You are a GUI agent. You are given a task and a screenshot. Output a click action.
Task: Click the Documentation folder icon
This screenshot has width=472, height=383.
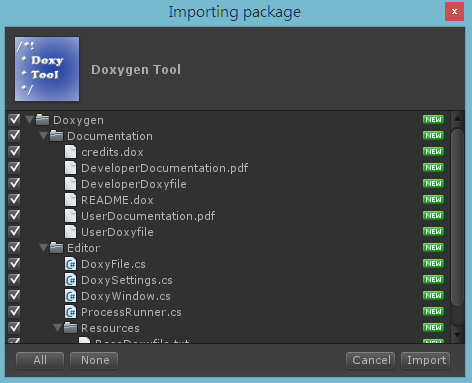click(56, 136)
